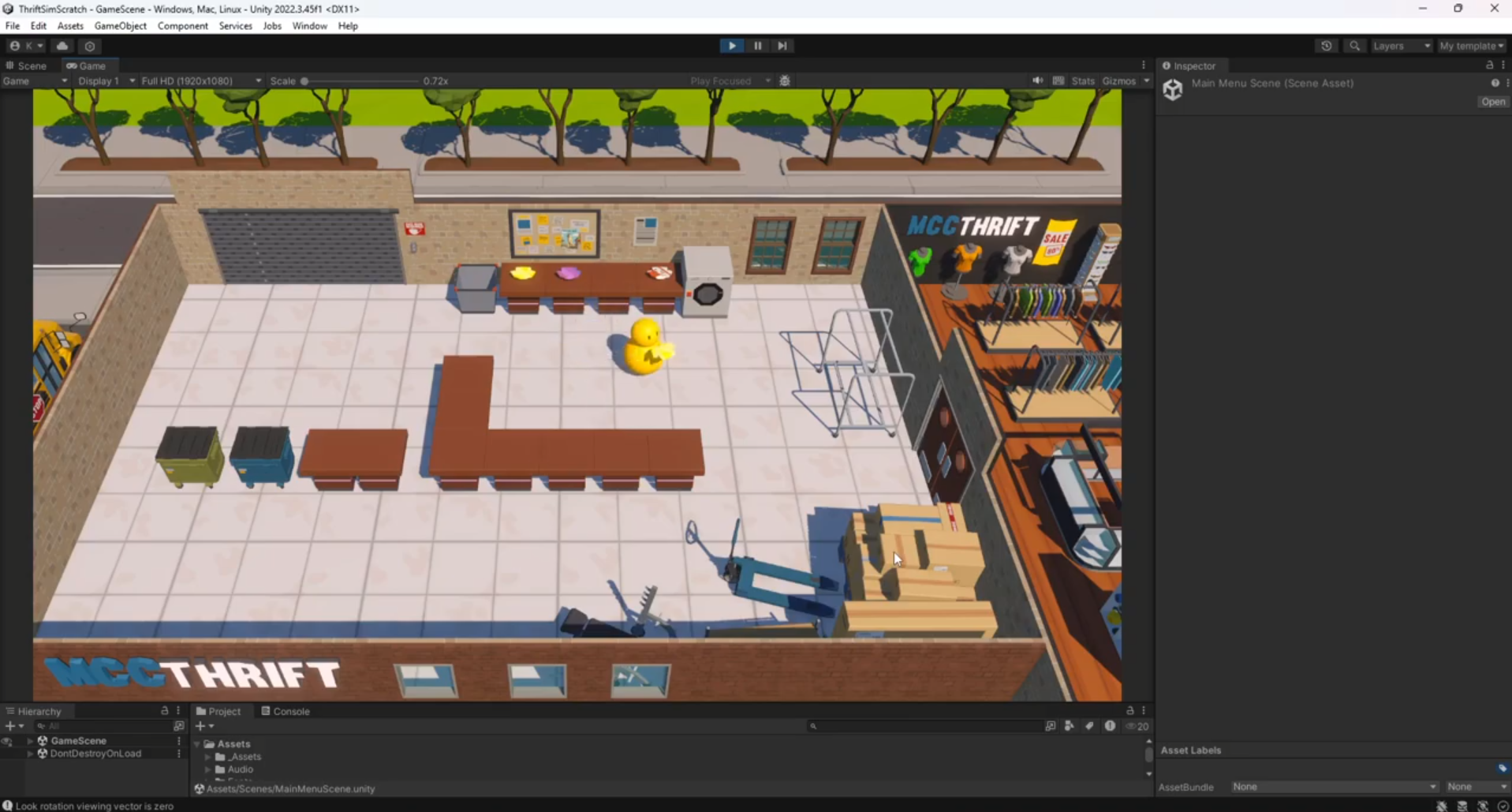Open account dropdown in toolbar

coord(27,46)
